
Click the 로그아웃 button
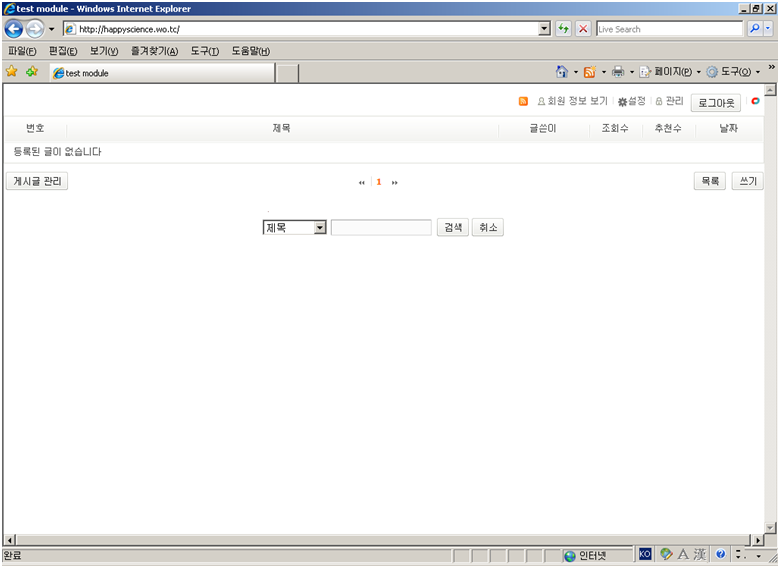point(716,103)
